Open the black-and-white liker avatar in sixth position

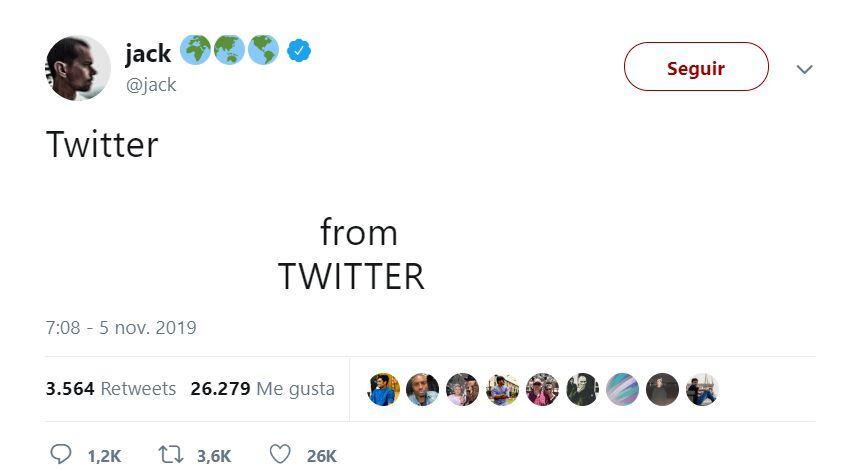[x=582, y=389]
